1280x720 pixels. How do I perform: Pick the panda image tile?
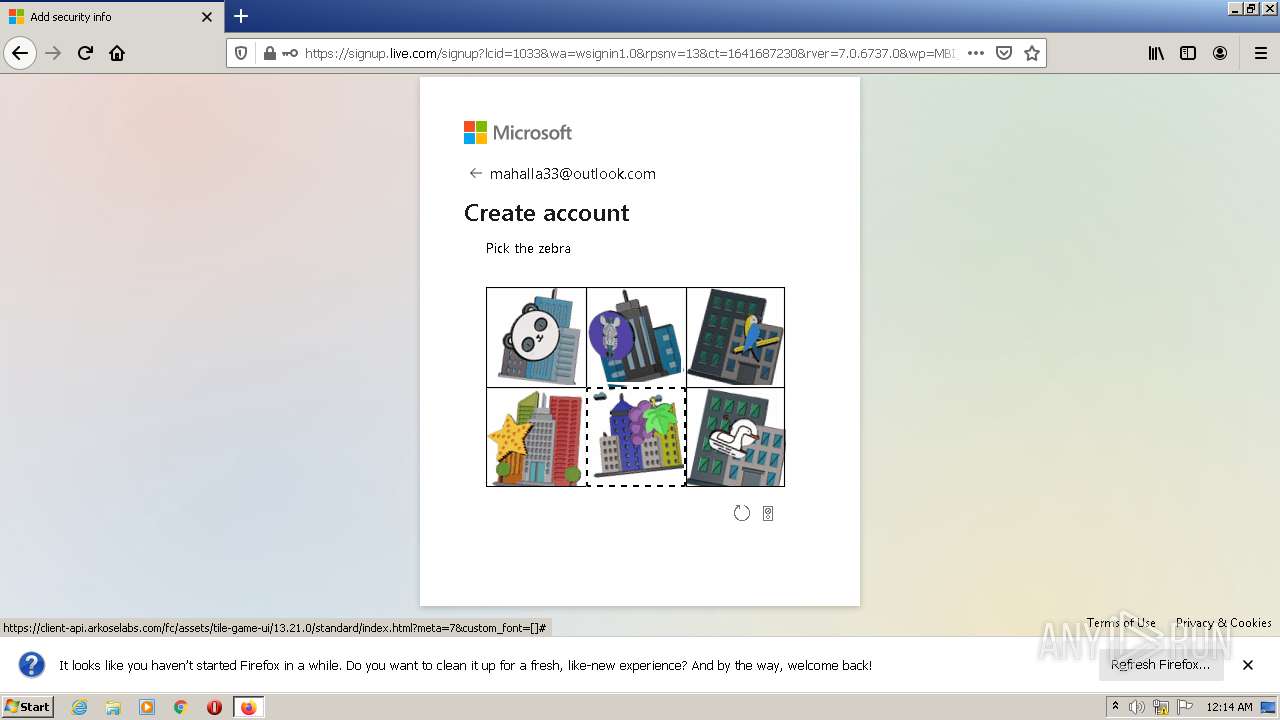pyautogui.click(x=536, y=337)
